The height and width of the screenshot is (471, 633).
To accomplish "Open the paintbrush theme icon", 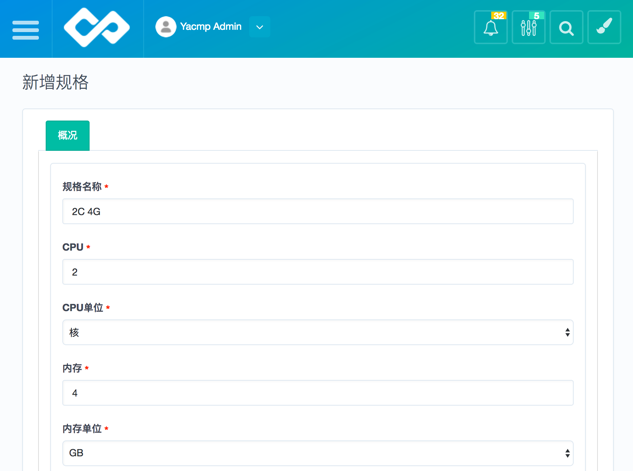I will click(x=604, y=27).
